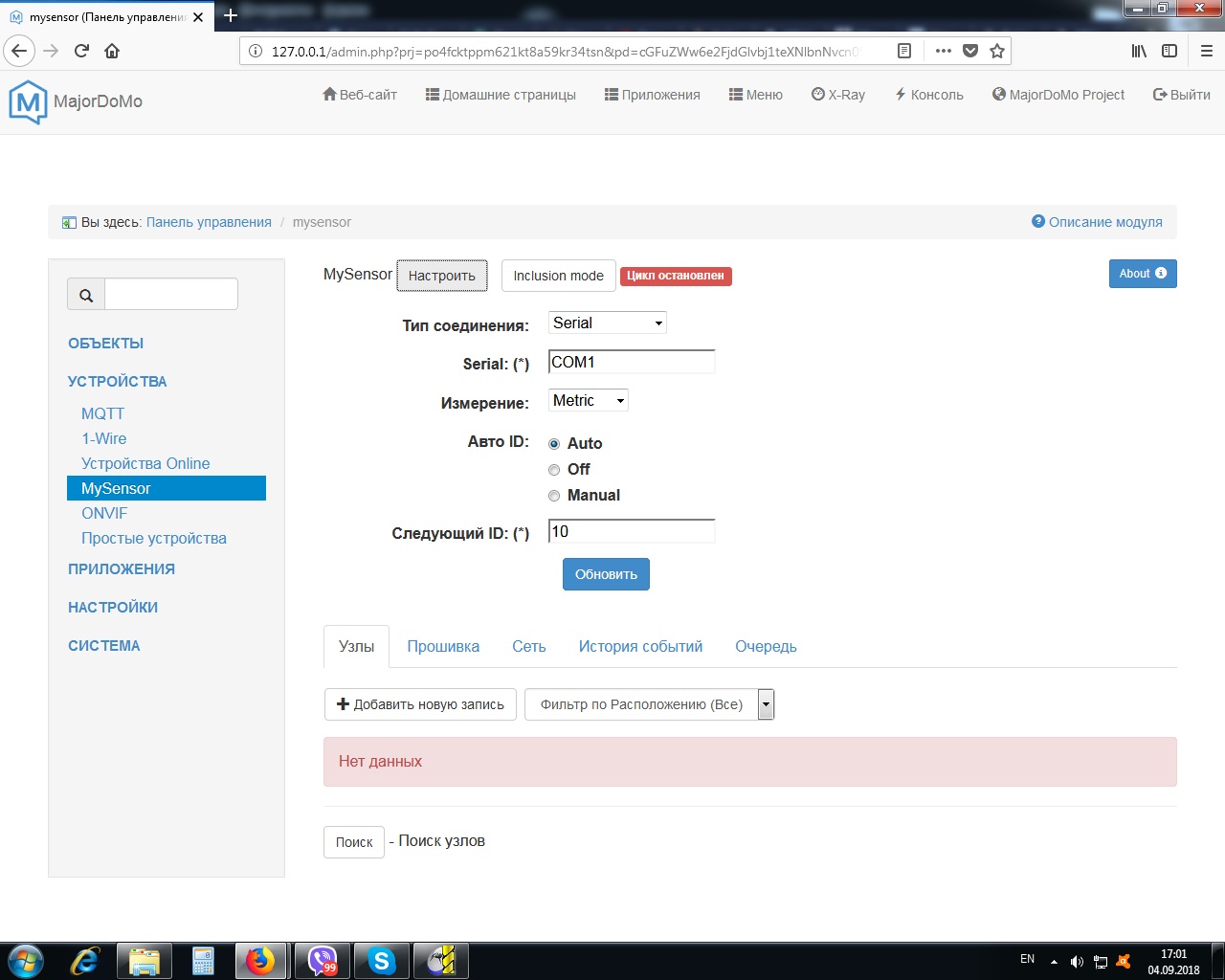
Task: Click Добавить новую запись button
Action: [x=420, y=704]
